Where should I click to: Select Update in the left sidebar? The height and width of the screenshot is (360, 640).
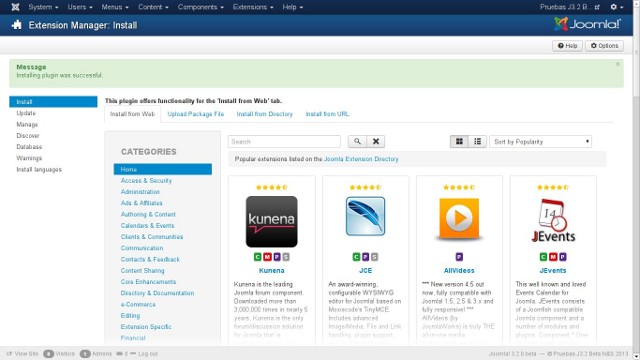click(x=26, y=113)
